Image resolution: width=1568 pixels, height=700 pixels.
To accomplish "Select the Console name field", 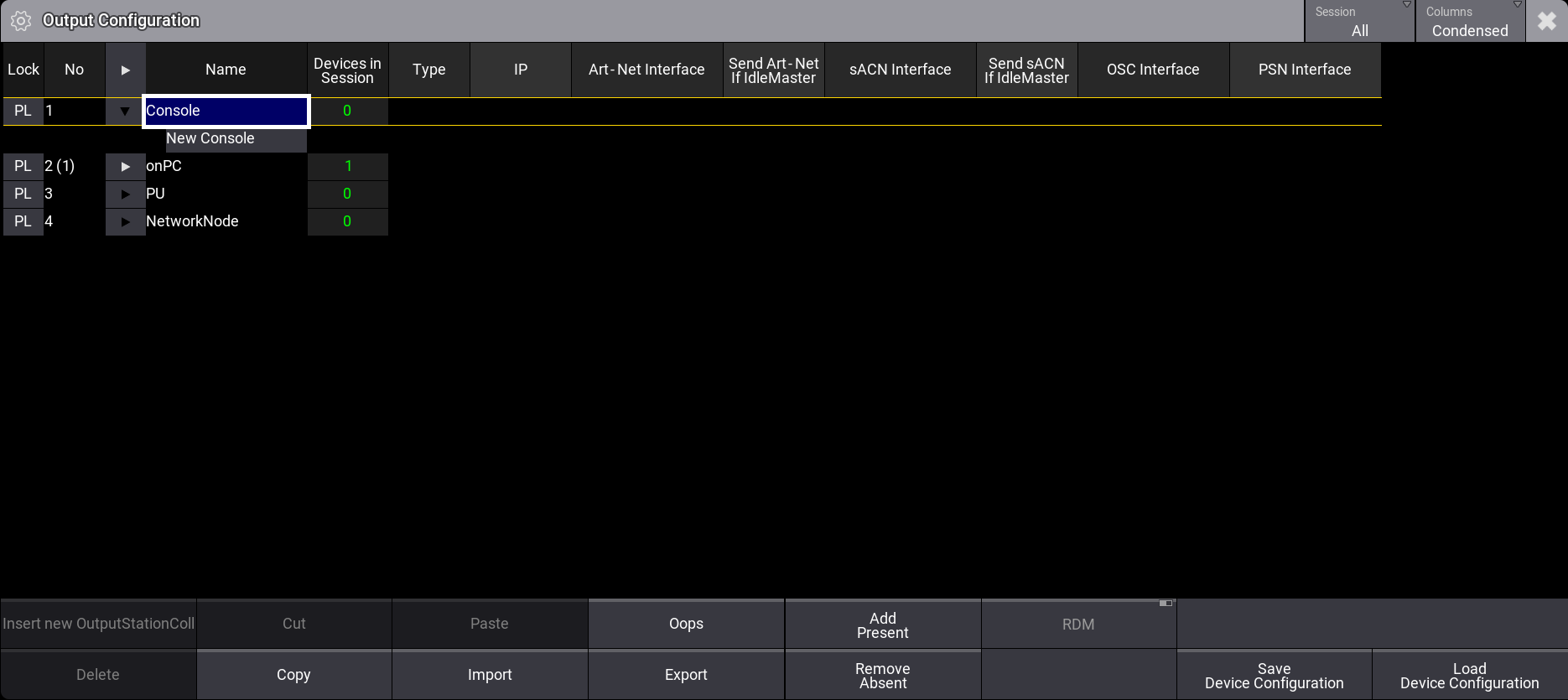I will (x=226, y=111).
